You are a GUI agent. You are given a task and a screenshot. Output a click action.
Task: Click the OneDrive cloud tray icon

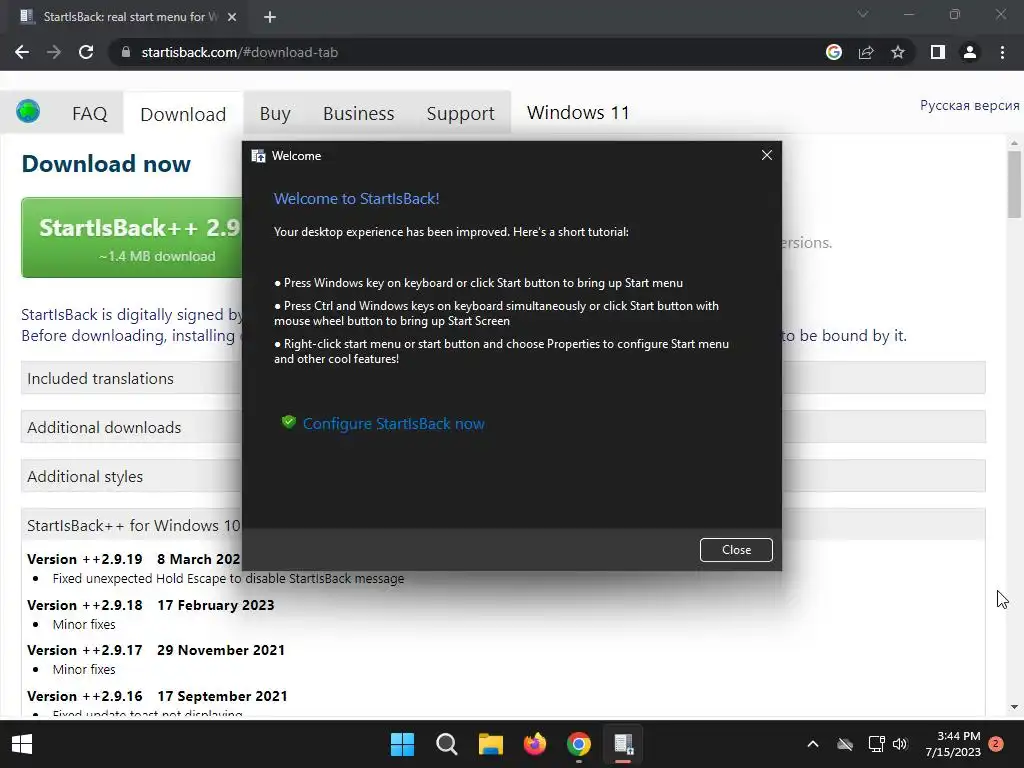[845, 744]
